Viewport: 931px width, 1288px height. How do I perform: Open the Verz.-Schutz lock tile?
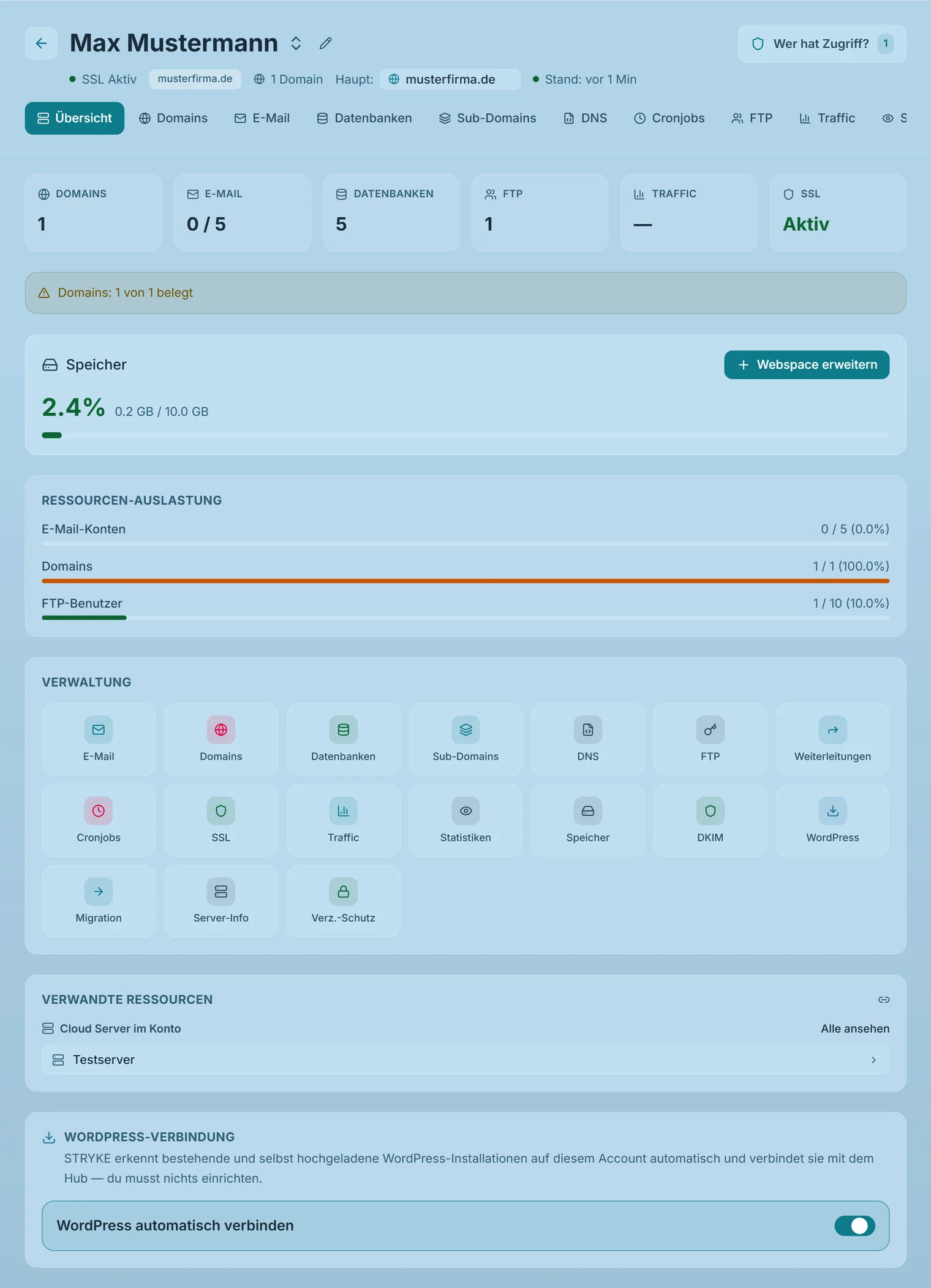tap(343, 901)
